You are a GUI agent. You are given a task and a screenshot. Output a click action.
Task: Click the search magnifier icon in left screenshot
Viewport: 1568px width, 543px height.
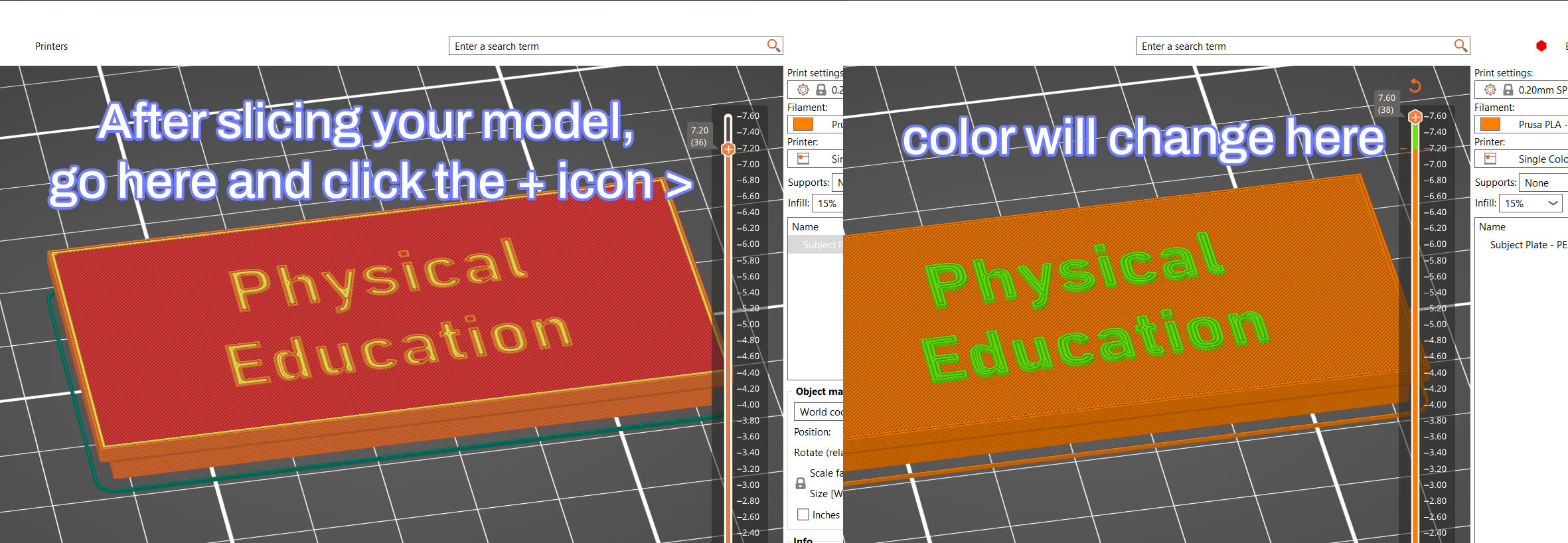click(773, 45)
